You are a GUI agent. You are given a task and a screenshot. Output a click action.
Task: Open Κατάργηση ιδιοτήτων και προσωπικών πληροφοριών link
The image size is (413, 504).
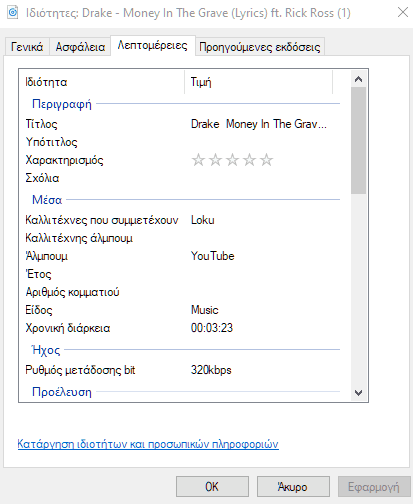(x=148, y=444)
